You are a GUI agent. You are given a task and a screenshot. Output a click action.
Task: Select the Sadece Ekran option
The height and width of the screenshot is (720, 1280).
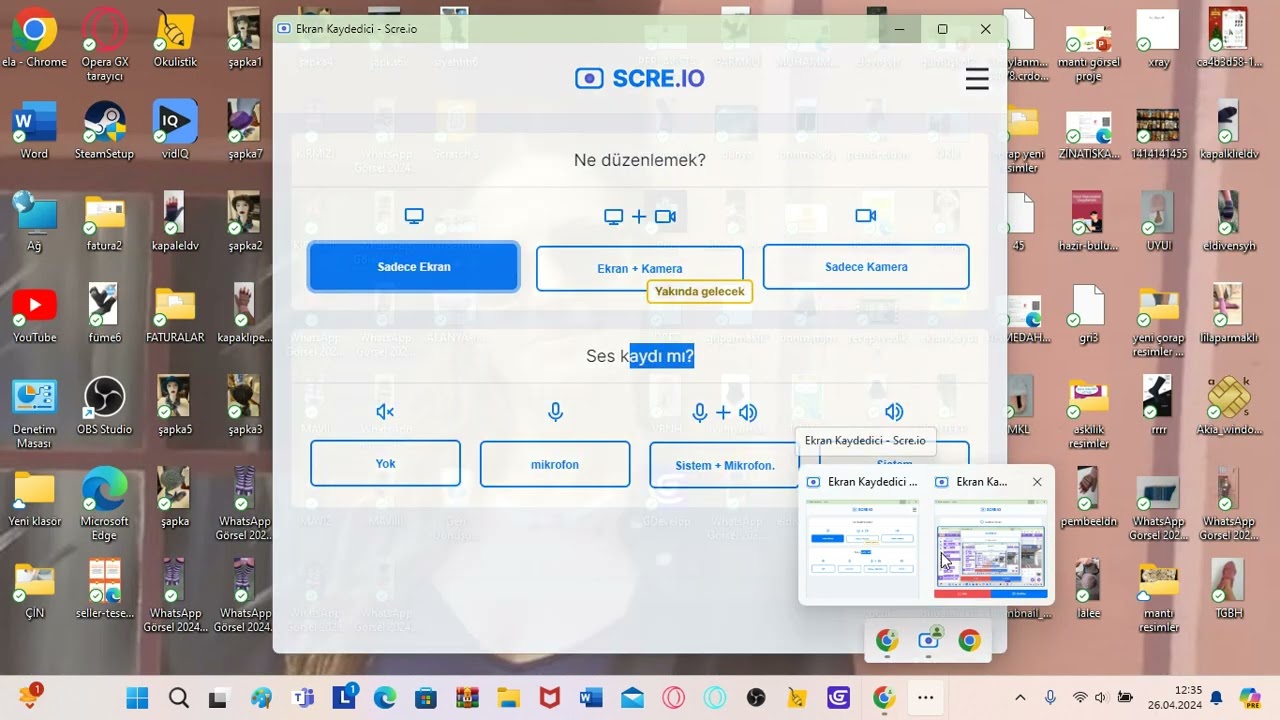414,267
